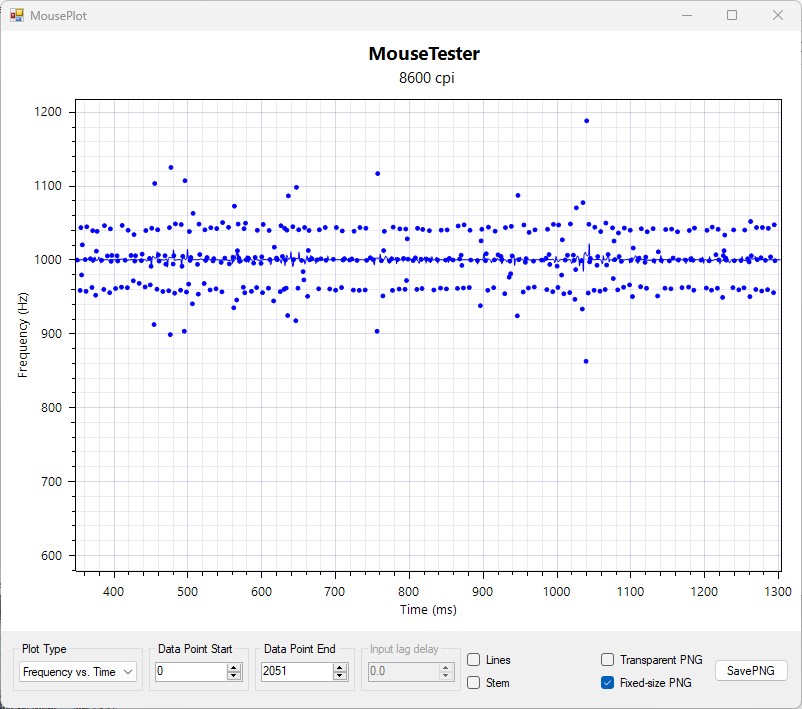This screenshot has height=709, width=802.
Task: Click the MousePlot app icon in title bar
Action: [x=16, y=15]
